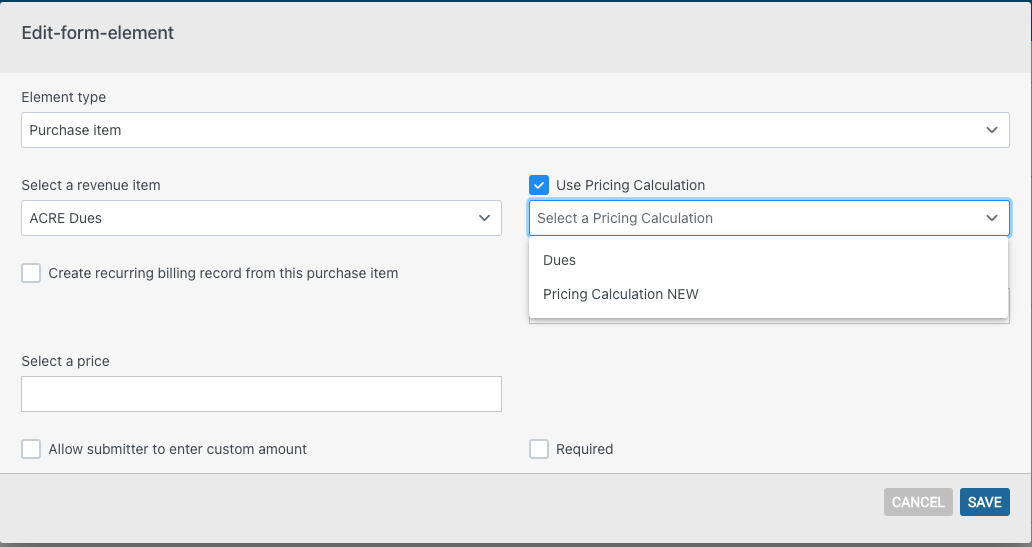Open the ACRE Dues revenue item dropdown
Image resolution: width=1032 pixels, height=547 pixels.
point(261,218)
